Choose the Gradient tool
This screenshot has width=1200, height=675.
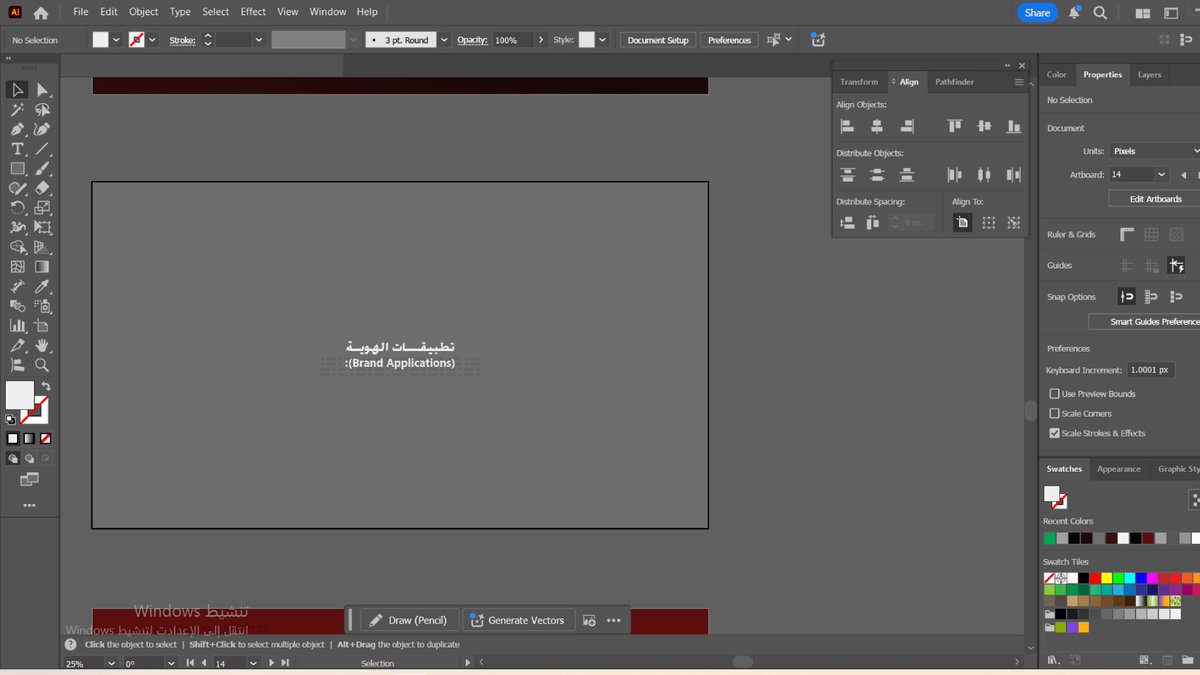click(42, 267)
